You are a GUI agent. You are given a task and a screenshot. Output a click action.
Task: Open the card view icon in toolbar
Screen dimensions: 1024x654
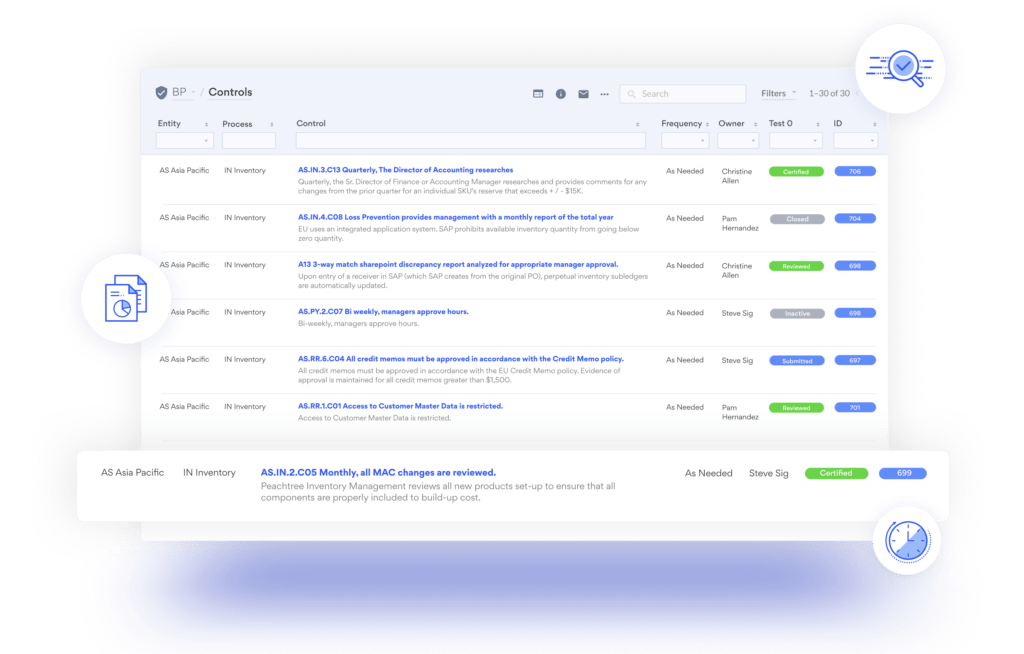tap(538, 94)
